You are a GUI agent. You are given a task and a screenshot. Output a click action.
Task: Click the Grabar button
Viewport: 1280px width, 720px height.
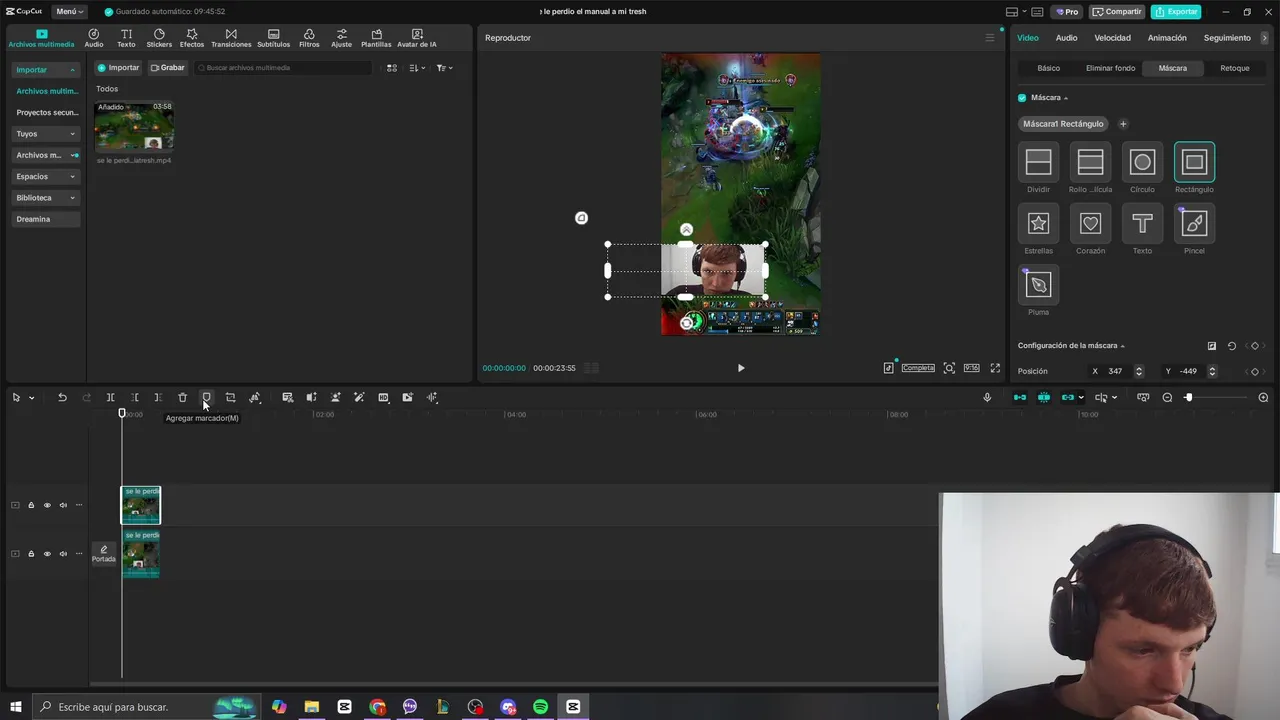click(168, 68)
